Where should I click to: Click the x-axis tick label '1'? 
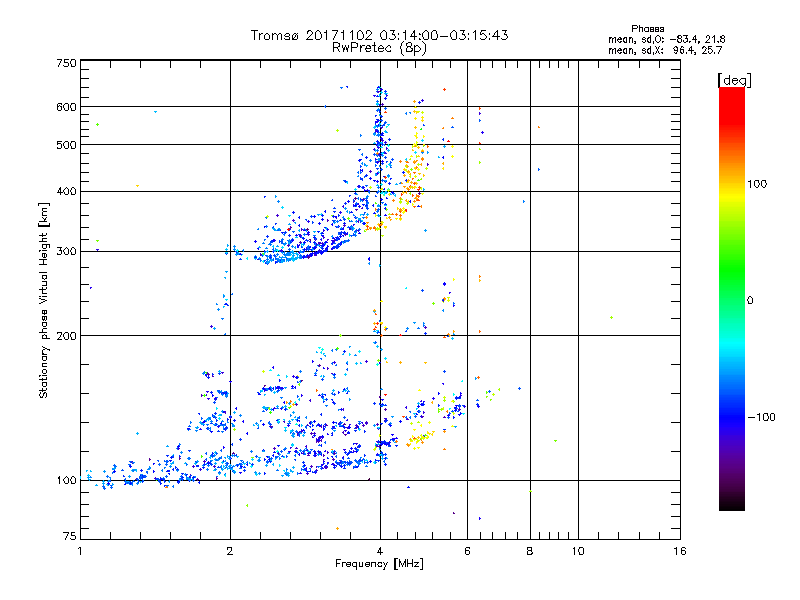pyautogui.click(x=80, y=551)
